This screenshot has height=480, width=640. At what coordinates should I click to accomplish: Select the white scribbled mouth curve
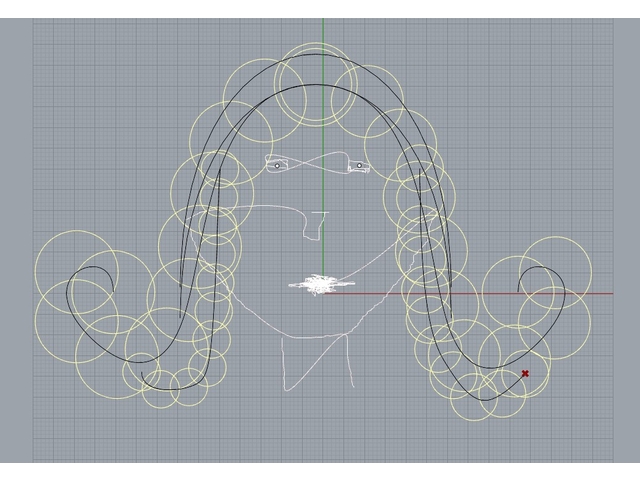coord(321,284)
